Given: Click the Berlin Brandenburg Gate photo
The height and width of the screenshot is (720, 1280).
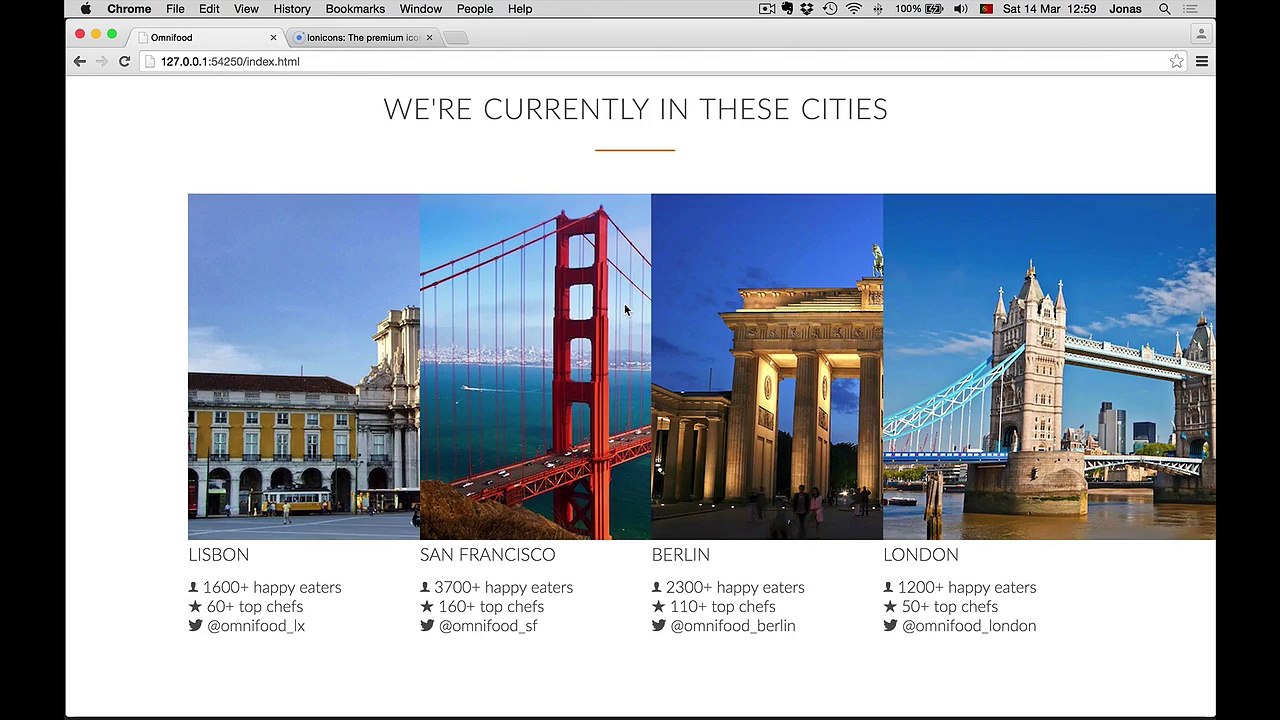Looking at the screenshot, I should click(x=767, y=367).
